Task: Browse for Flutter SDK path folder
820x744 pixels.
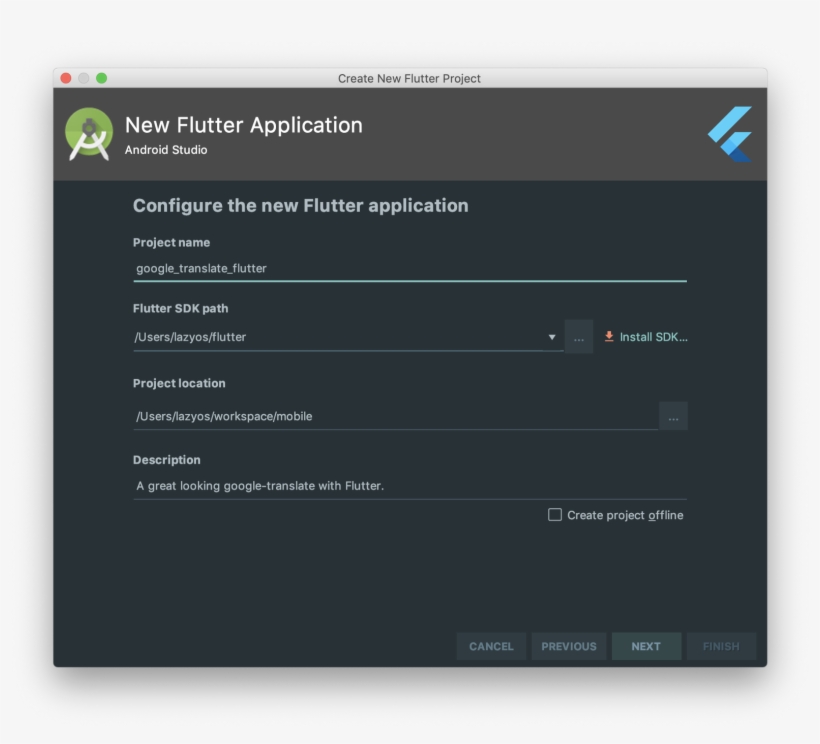Action: (579, 337)
